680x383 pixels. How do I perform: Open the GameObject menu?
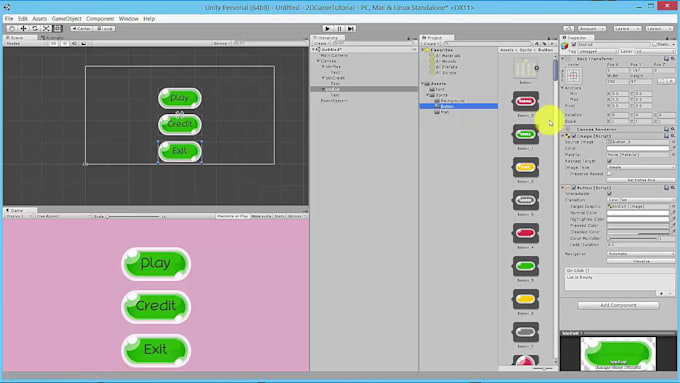tap(66, 19)
